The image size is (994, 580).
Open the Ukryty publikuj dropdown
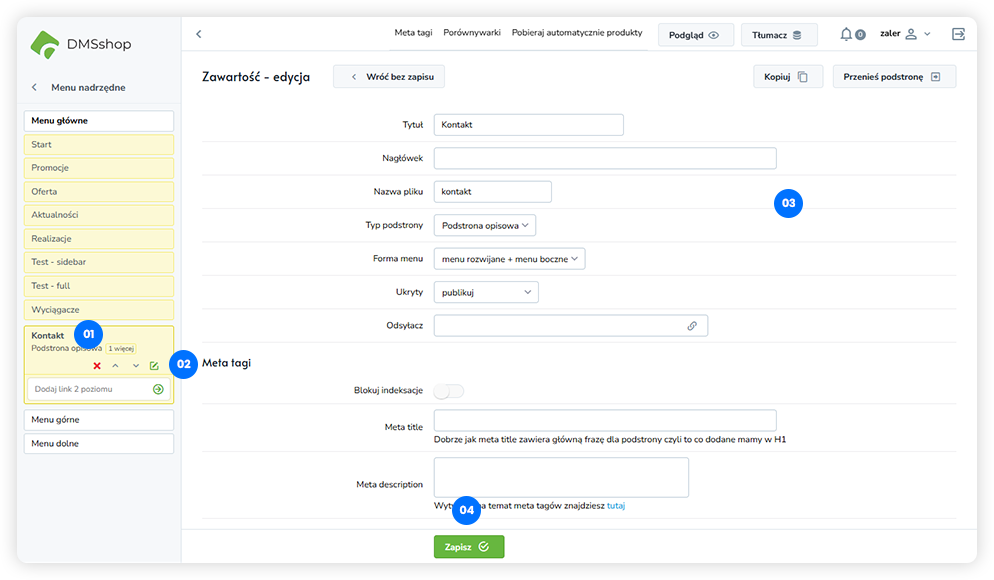click(486, 292)
